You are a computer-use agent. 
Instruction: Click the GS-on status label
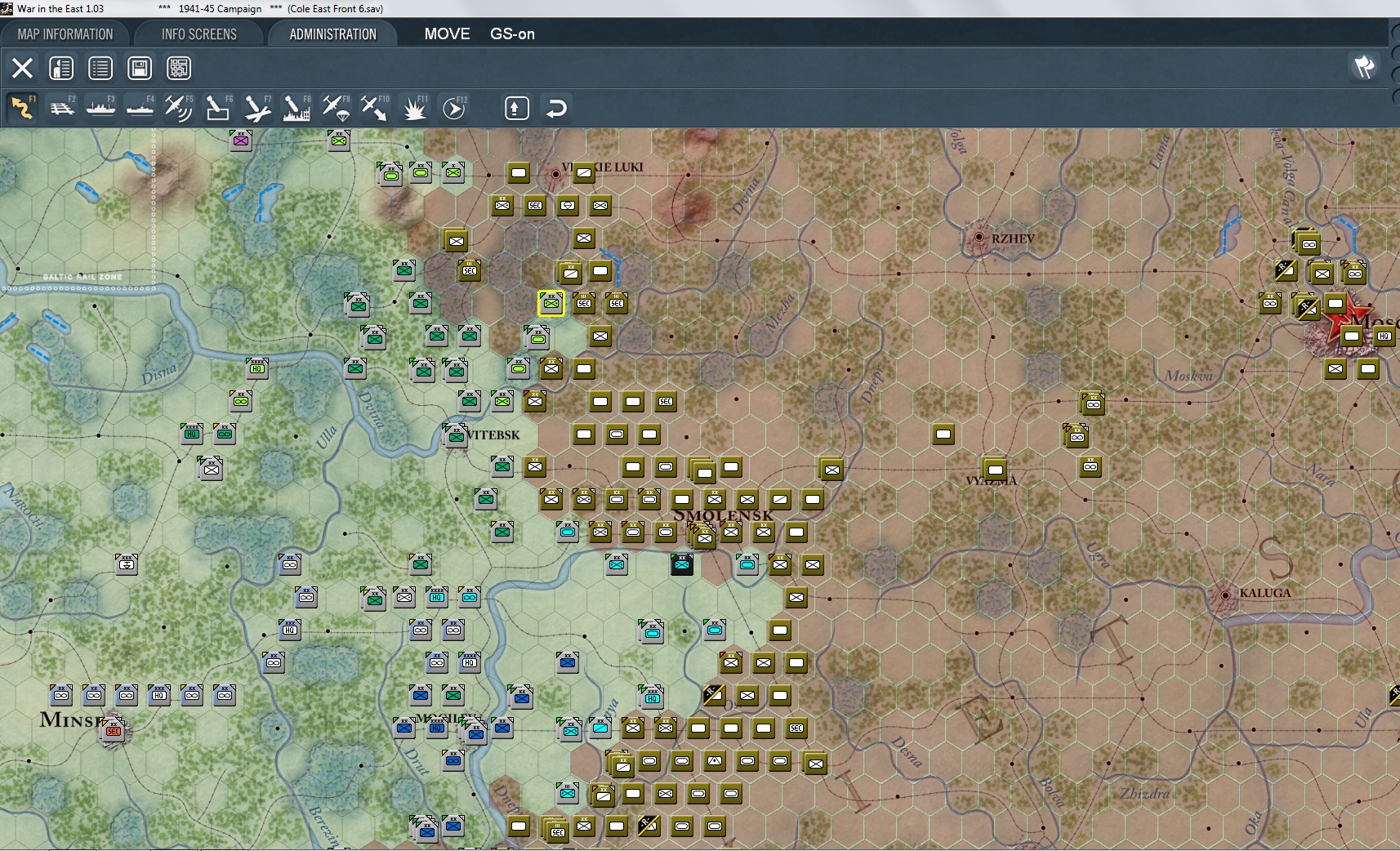512,34
